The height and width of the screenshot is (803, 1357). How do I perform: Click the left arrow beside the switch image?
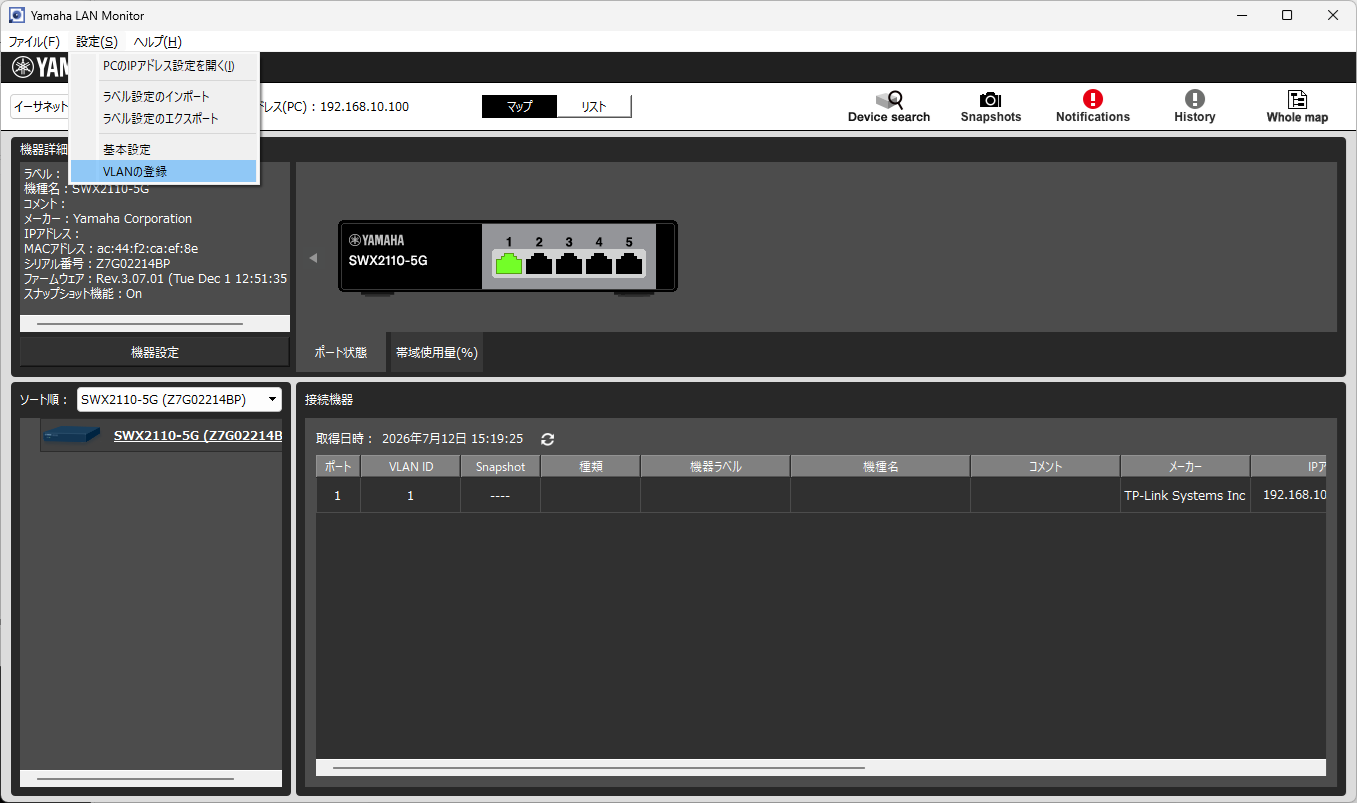pos(313,258)
